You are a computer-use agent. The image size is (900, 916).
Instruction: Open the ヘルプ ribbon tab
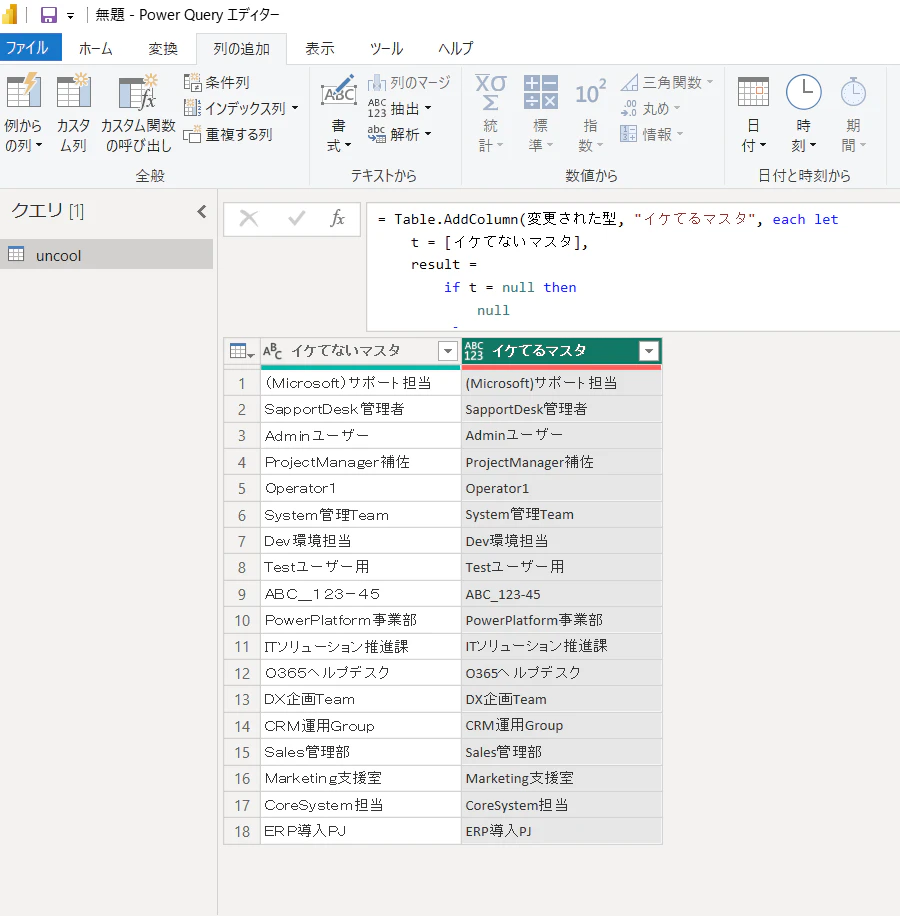[x=456, y=48]
